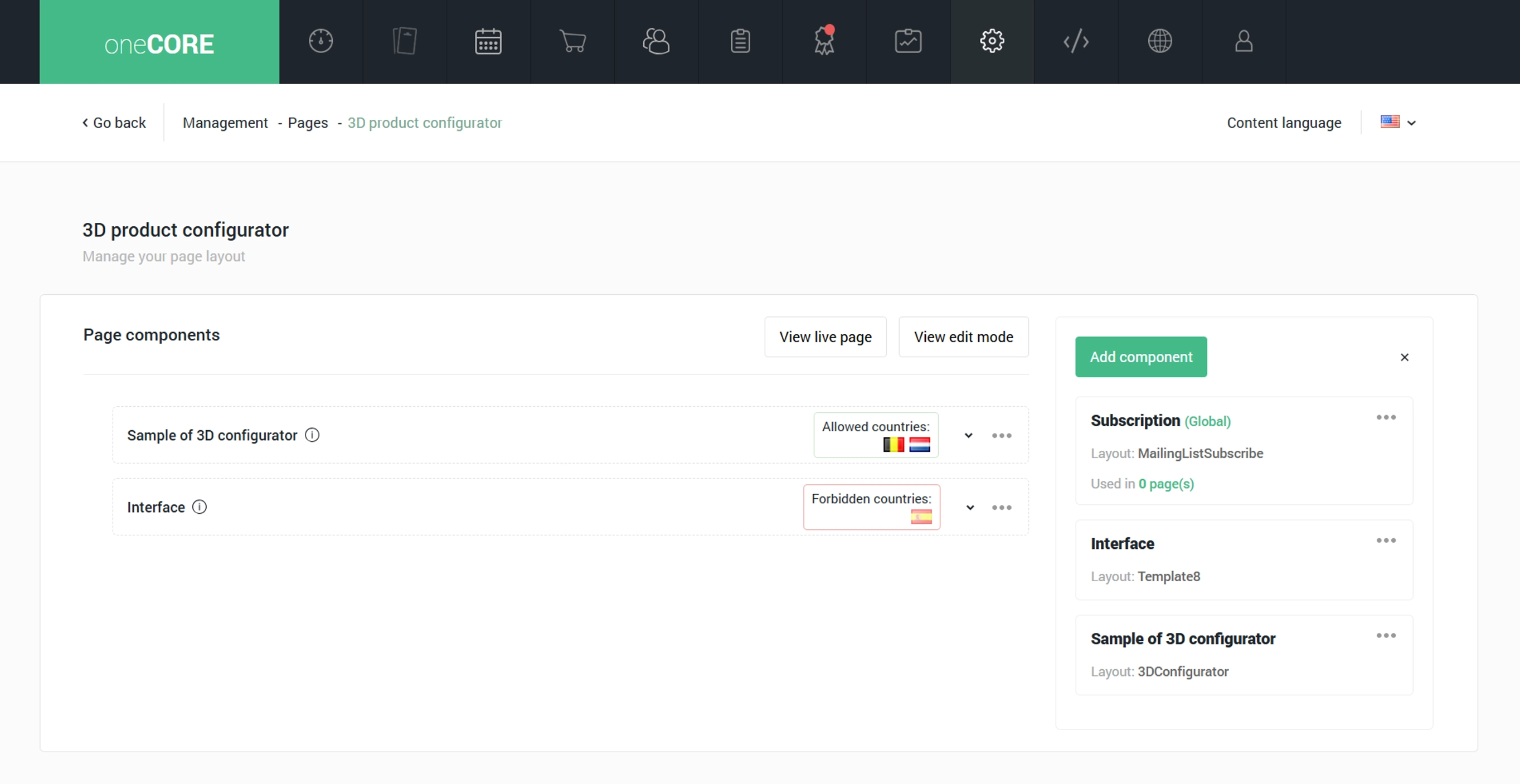
Task: Click info icon next to Interface row
Action: click(x=200, y=507)
